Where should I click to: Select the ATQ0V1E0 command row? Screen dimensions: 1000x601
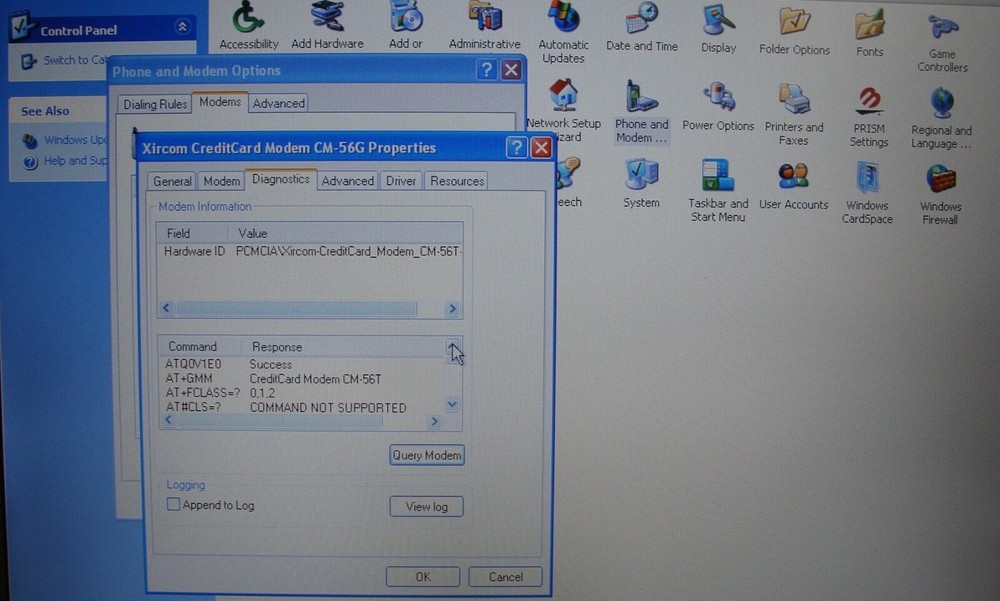coord(302,364)
